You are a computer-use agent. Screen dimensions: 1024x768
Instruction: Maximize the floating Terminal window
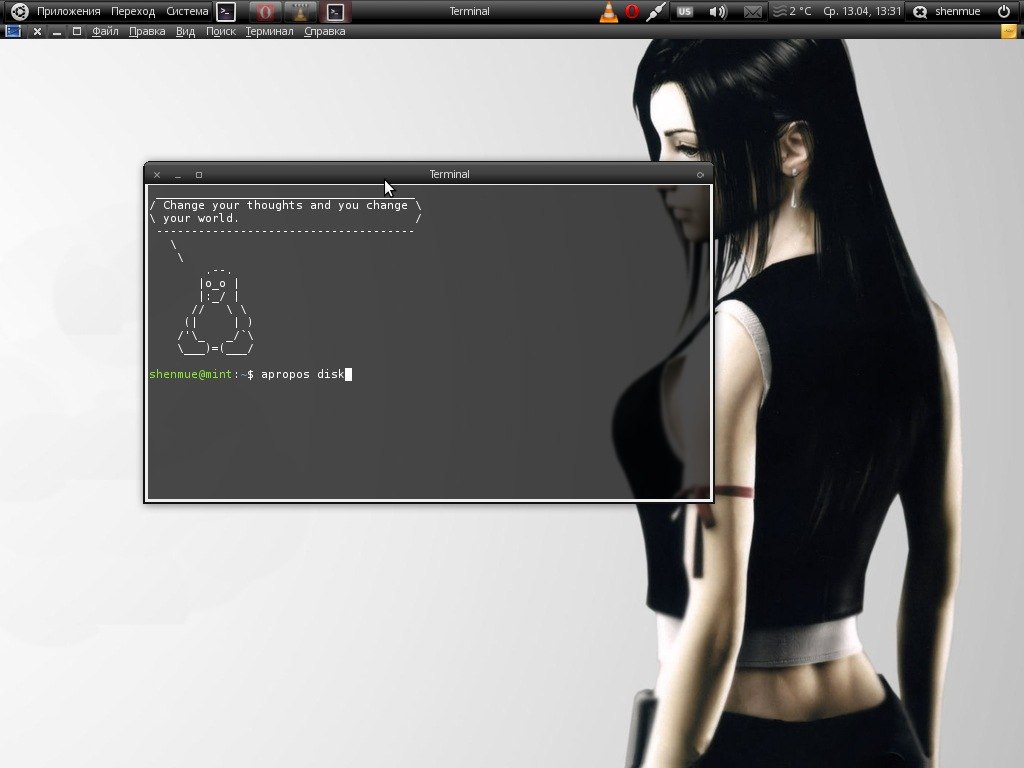pos(199,175)
